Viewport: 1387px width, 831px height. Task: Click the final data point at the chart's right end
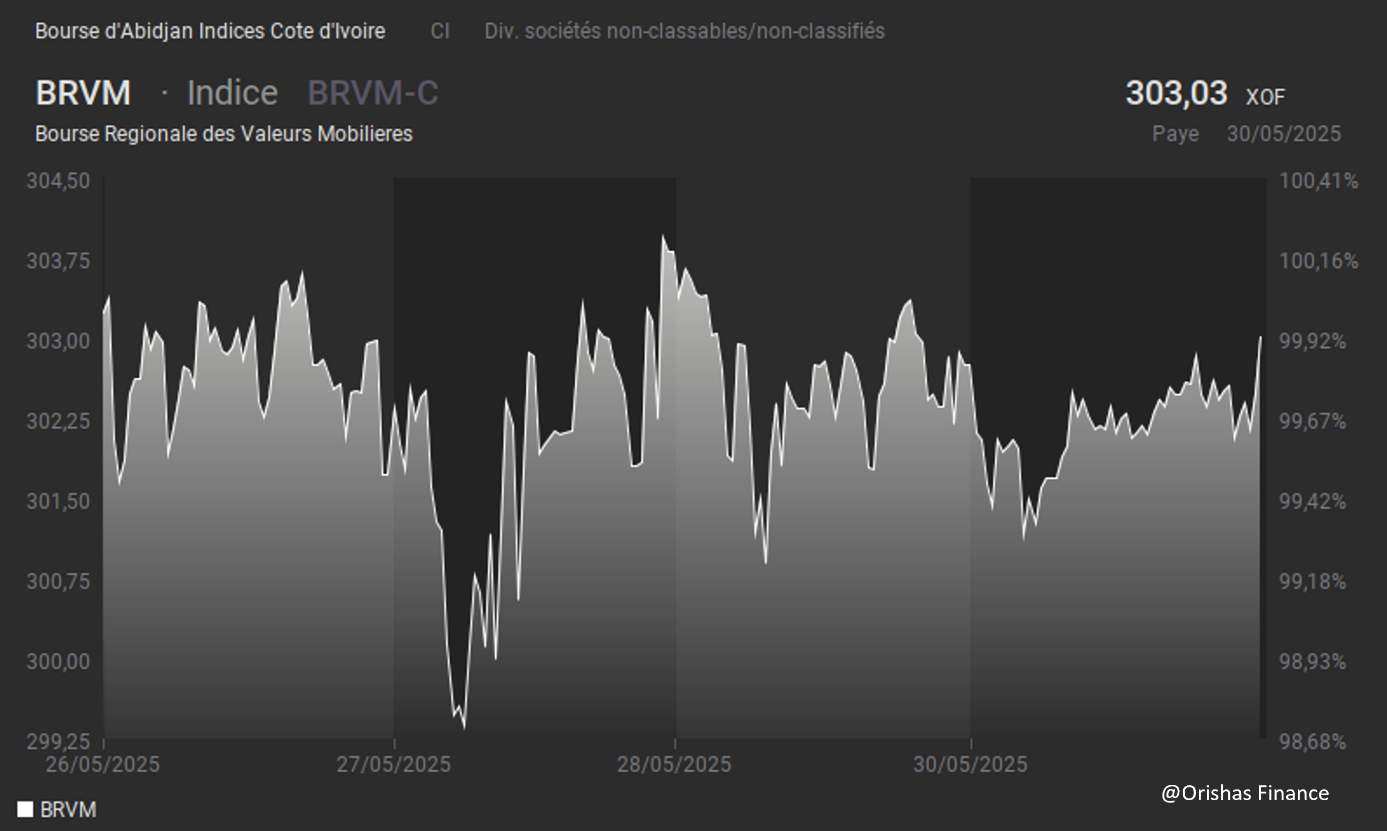coord(1260,337)
